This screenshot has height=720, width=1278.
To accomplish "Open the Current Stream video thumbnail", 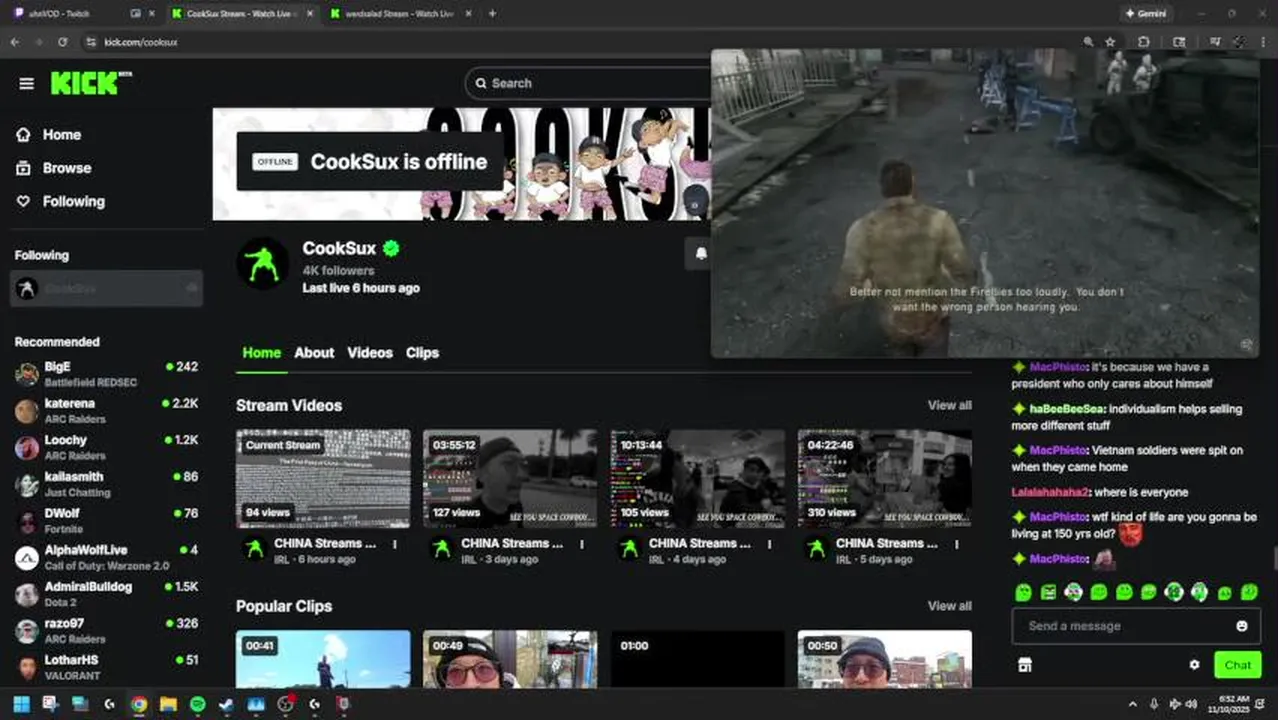I will point(323,478).
